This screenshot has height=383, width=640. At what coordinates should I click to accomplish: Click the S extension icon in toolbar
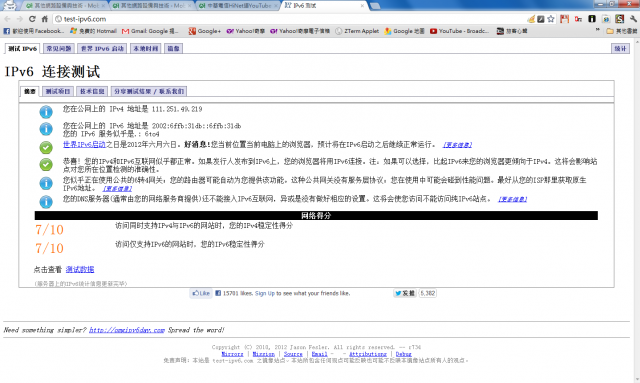coord(620,19)
